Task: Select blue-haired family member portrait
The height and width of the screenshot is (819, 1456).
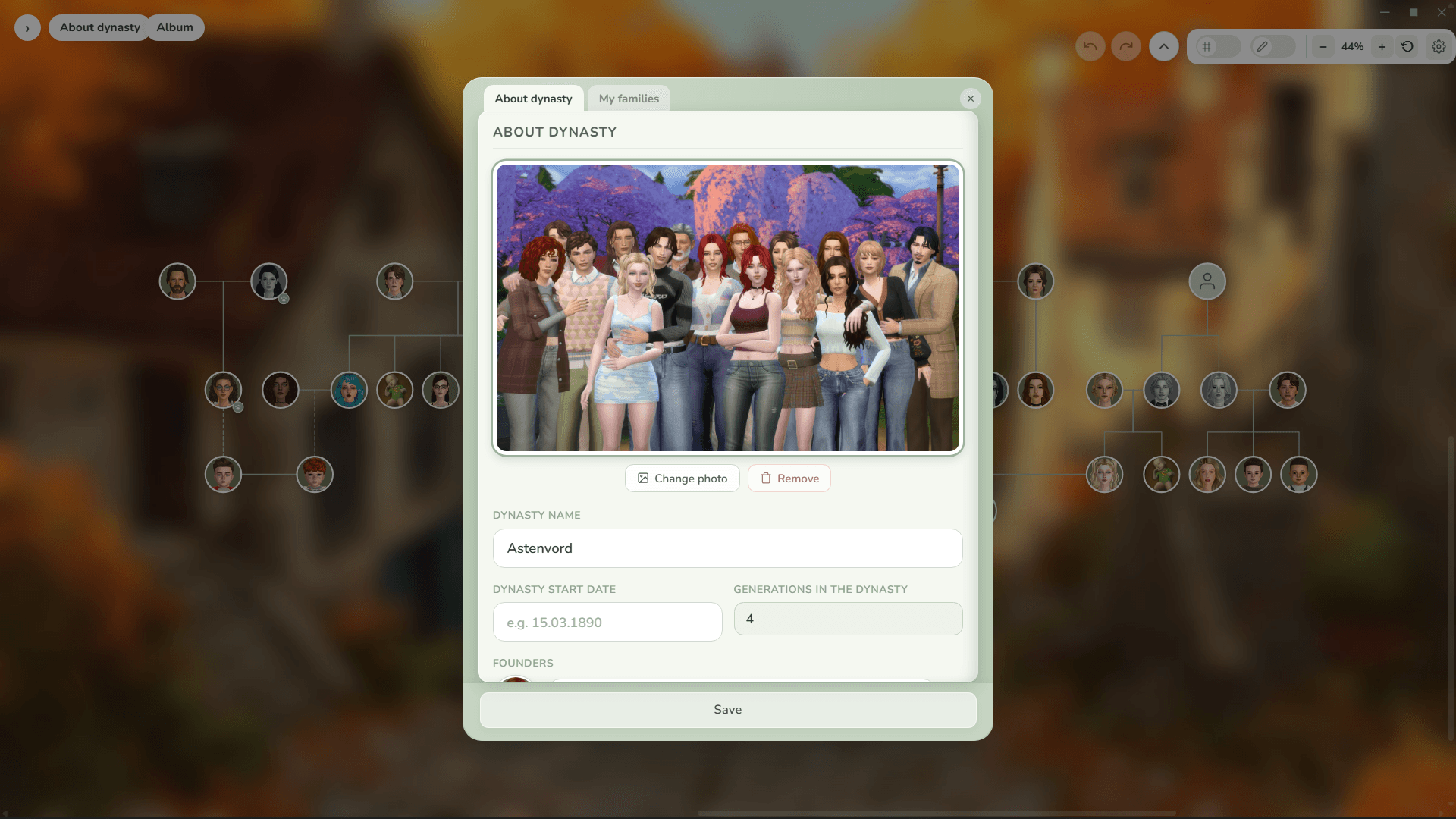Action: (349, 390)
